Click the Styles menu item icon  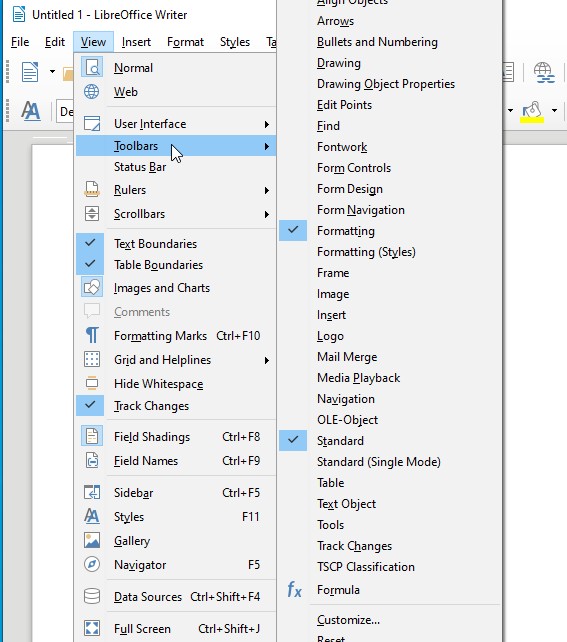[92, 516]
